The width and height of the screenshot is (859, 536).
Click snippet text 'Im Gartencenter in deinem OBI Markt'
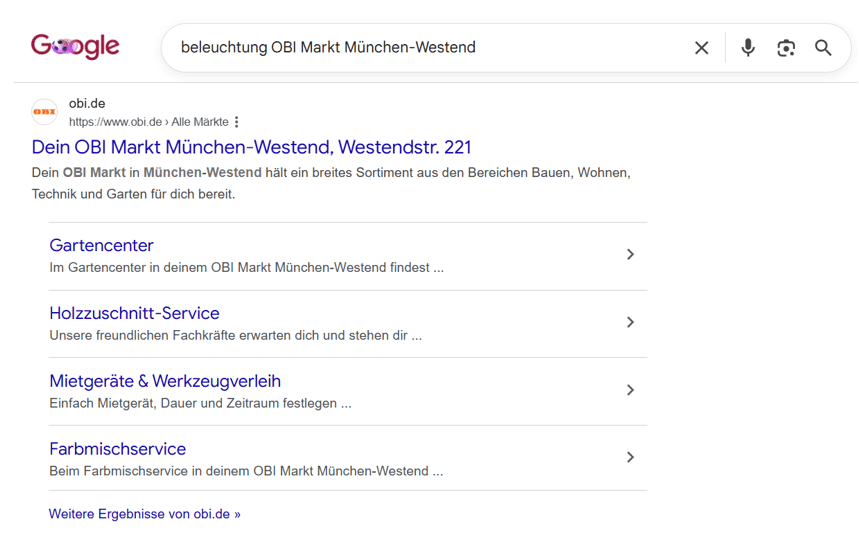(161, 267)
